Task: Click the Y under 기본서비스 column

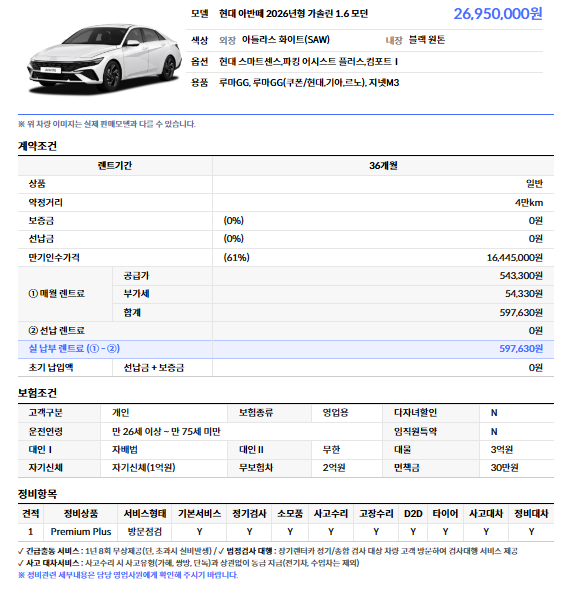Action: [199, 532]
